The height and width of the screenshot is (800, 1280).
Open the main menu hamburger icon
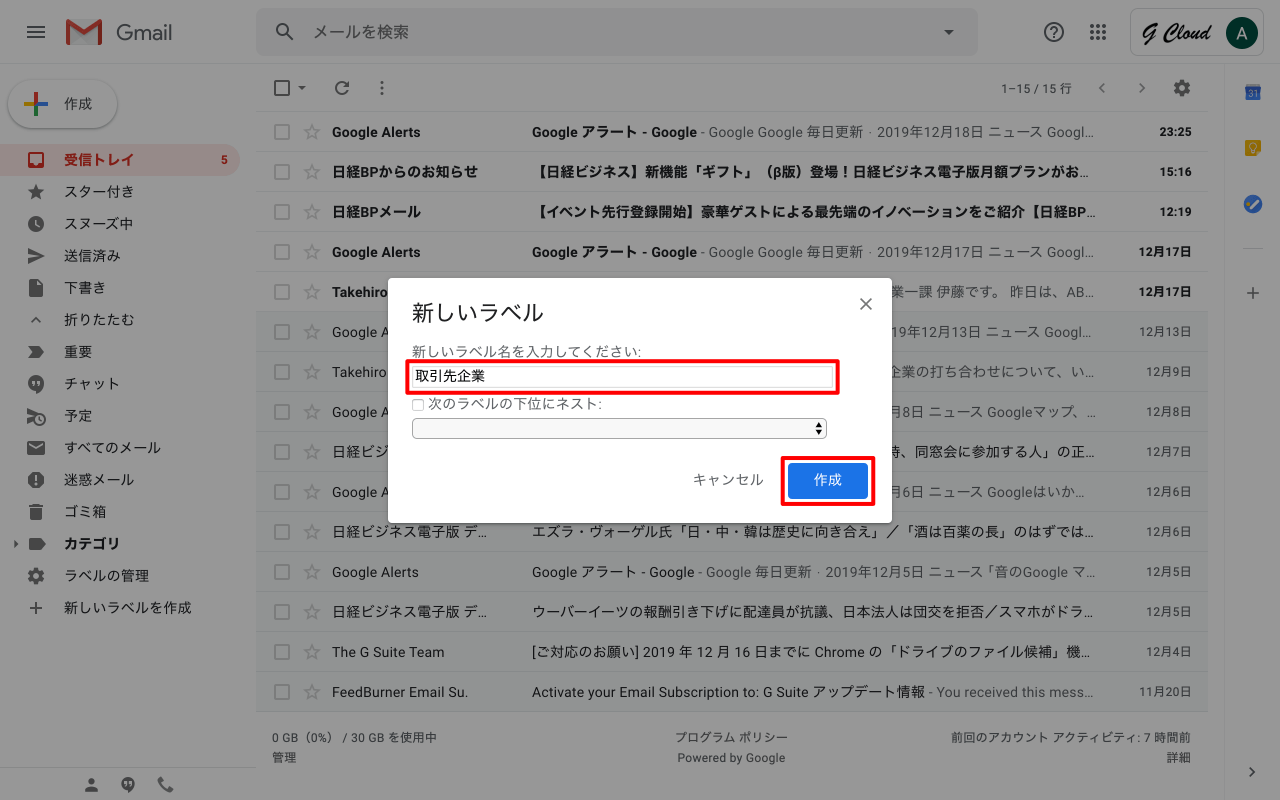[x=36, y=32]
